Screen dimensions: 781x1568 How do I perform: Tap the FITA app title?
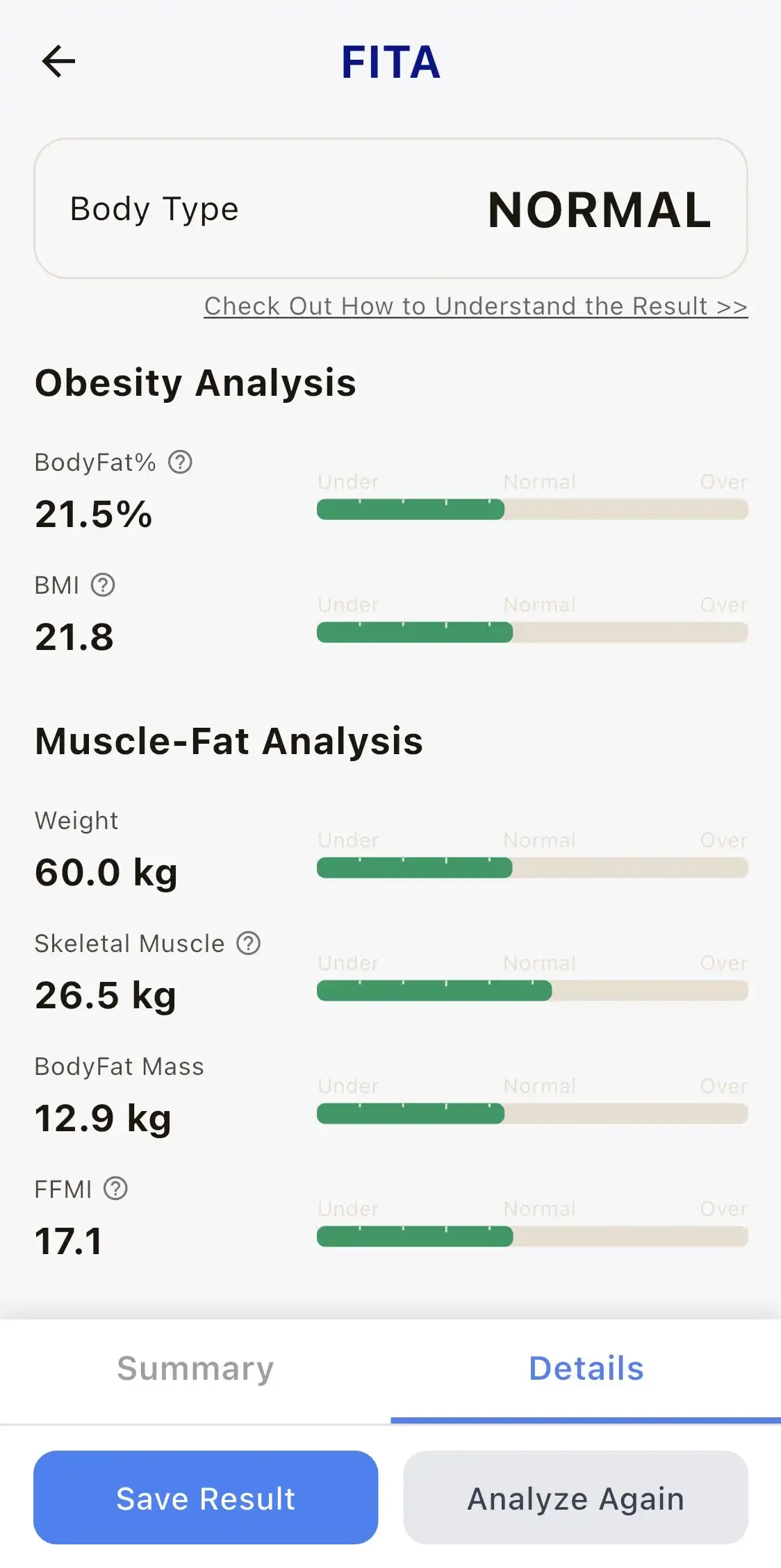click(x=390, y=62)
